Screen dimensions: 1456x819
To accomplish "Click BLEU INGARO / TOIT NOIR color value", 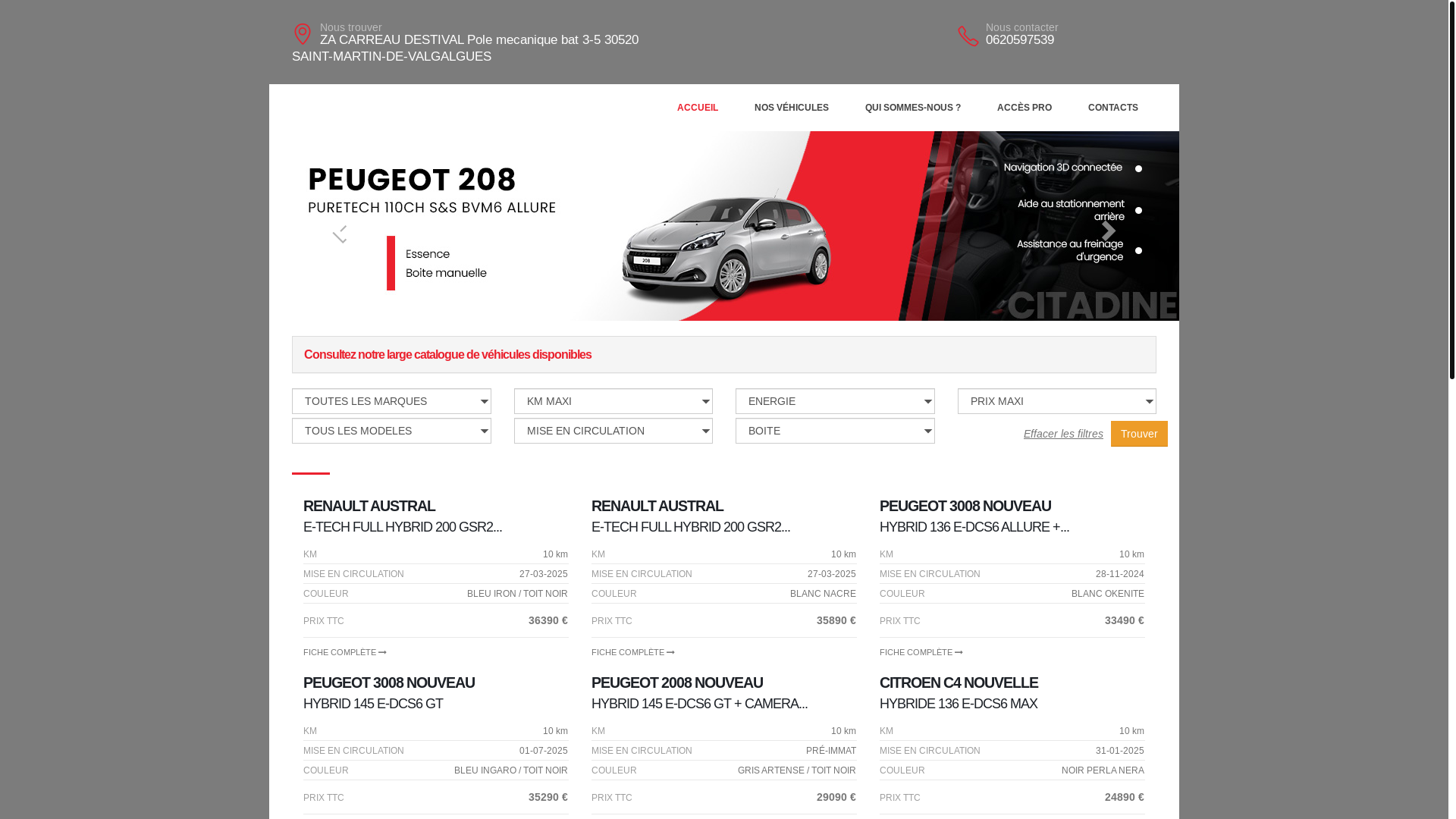I will 510,770.
